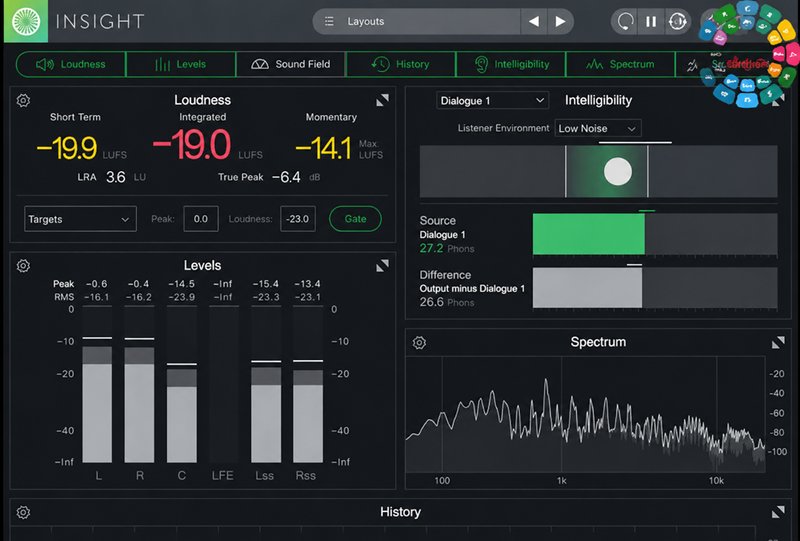Click the Peak target field showing 0.0
800x541 pixels.
click(x=201, y=219)
